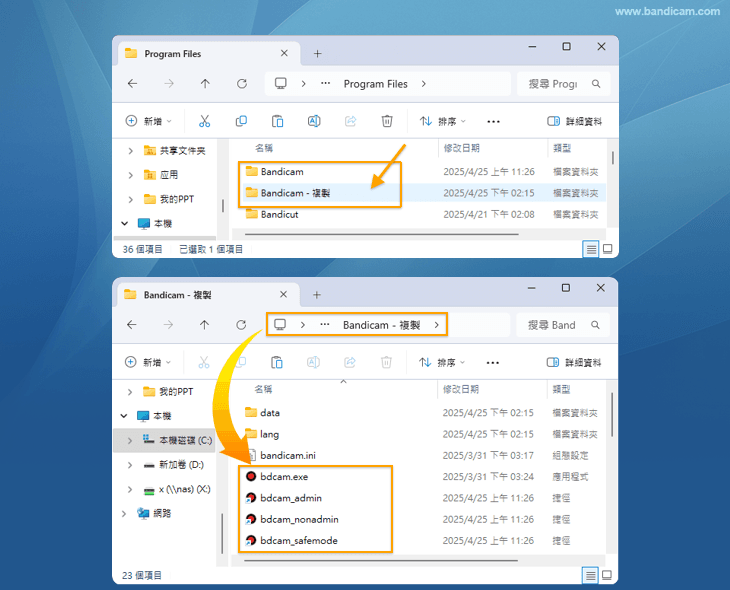
Task: Toggle 詳細資料 pane in Bandicam - 複製 window
Action: 574,362
